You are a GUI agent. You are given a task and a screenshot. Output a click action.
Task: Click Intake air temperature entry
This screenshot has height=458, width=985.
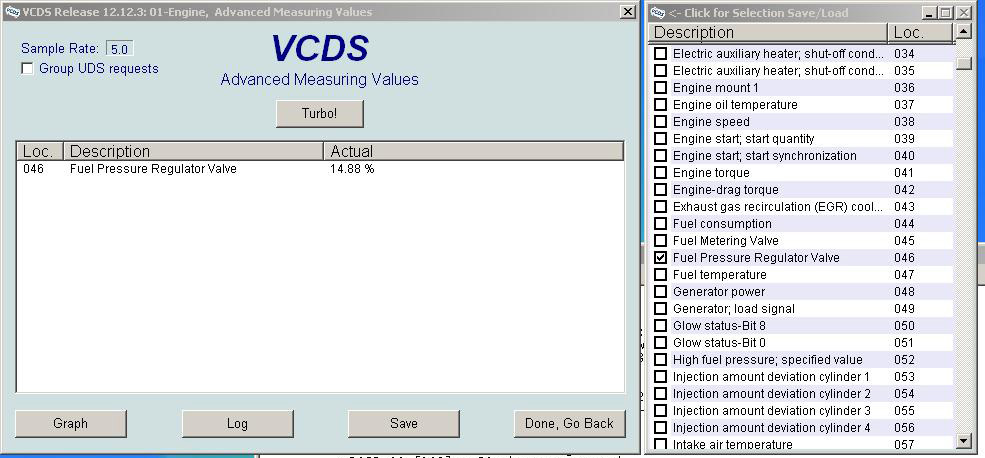[x=732, y=444]
